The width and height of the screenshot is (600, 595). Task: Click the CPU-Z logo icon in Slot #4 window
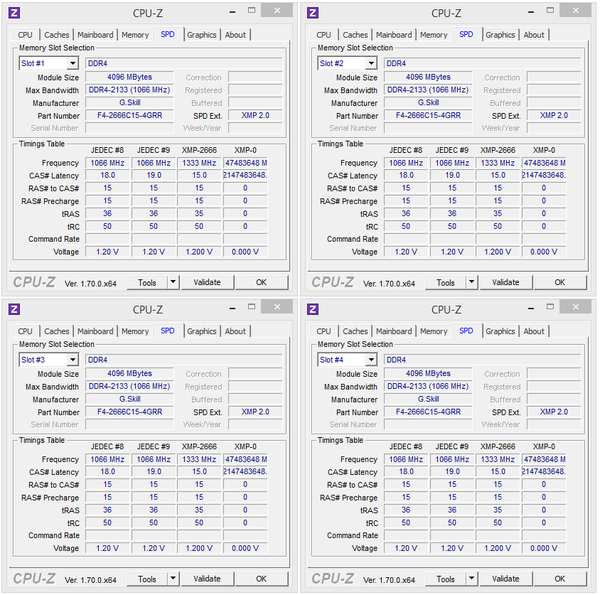(x=313, y=309)
